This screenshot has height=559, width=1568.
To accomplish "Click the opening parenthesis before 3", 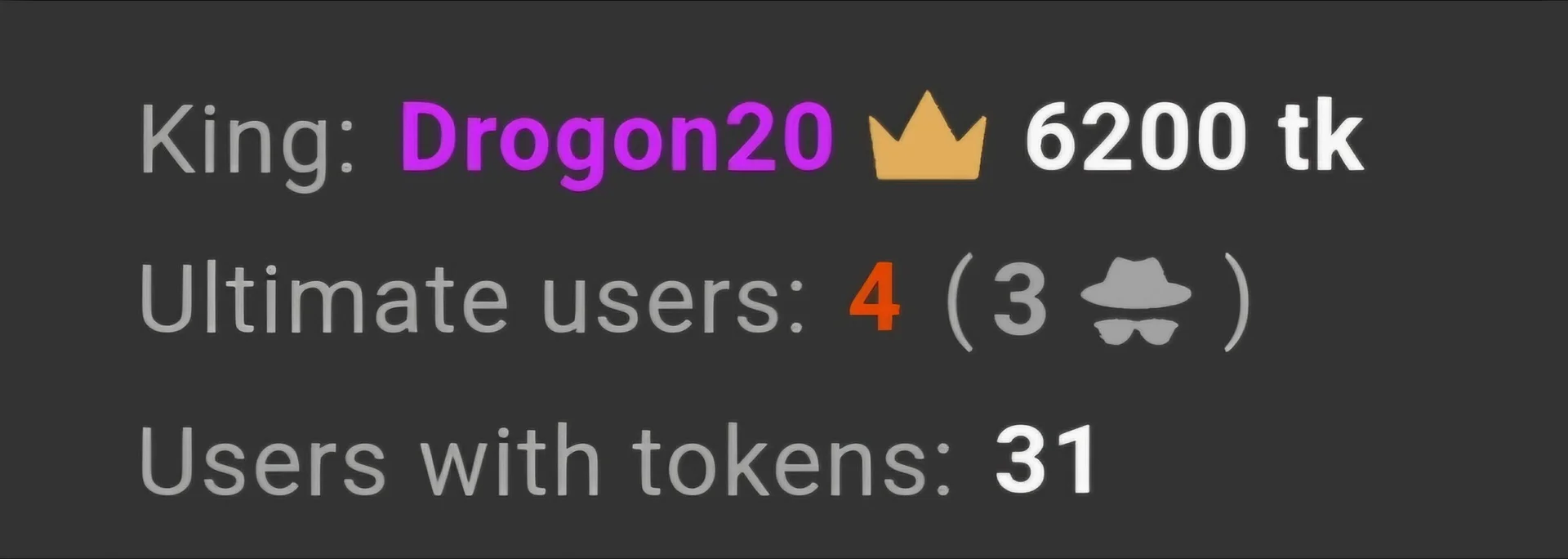I will click(960, 301).
